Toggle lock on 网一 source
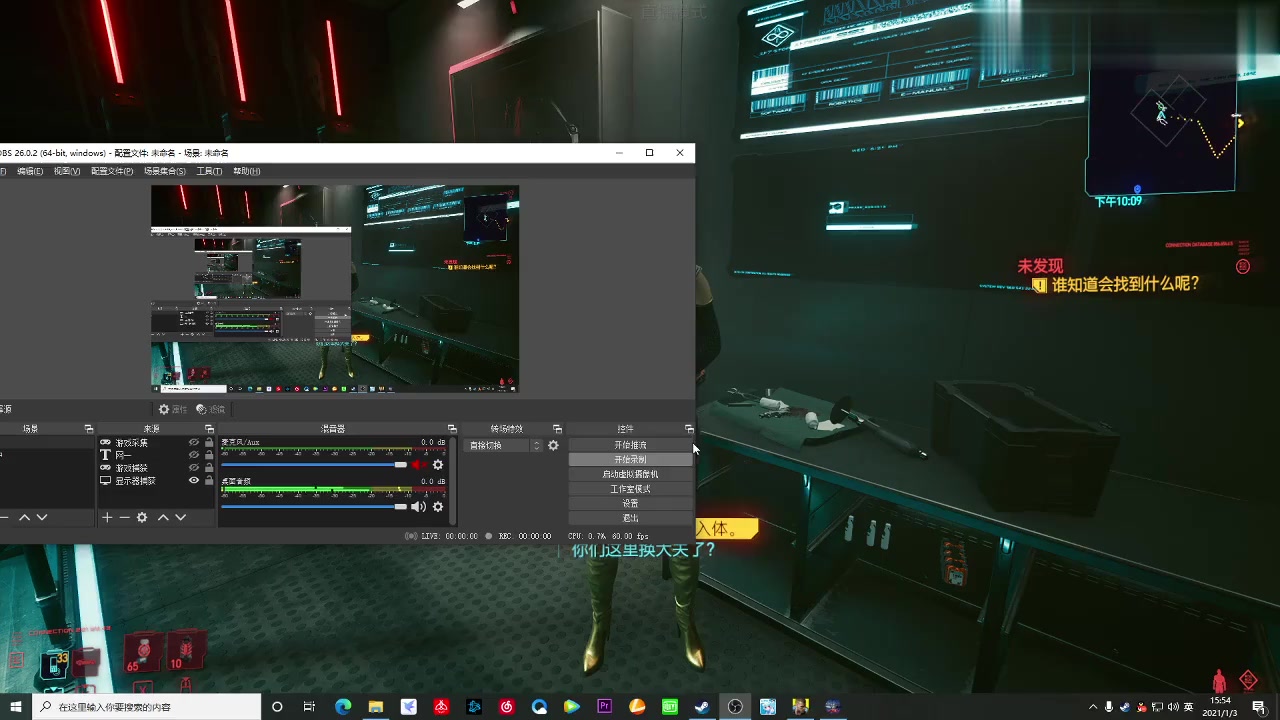1280x720 pixels. [x=209, y=455]
